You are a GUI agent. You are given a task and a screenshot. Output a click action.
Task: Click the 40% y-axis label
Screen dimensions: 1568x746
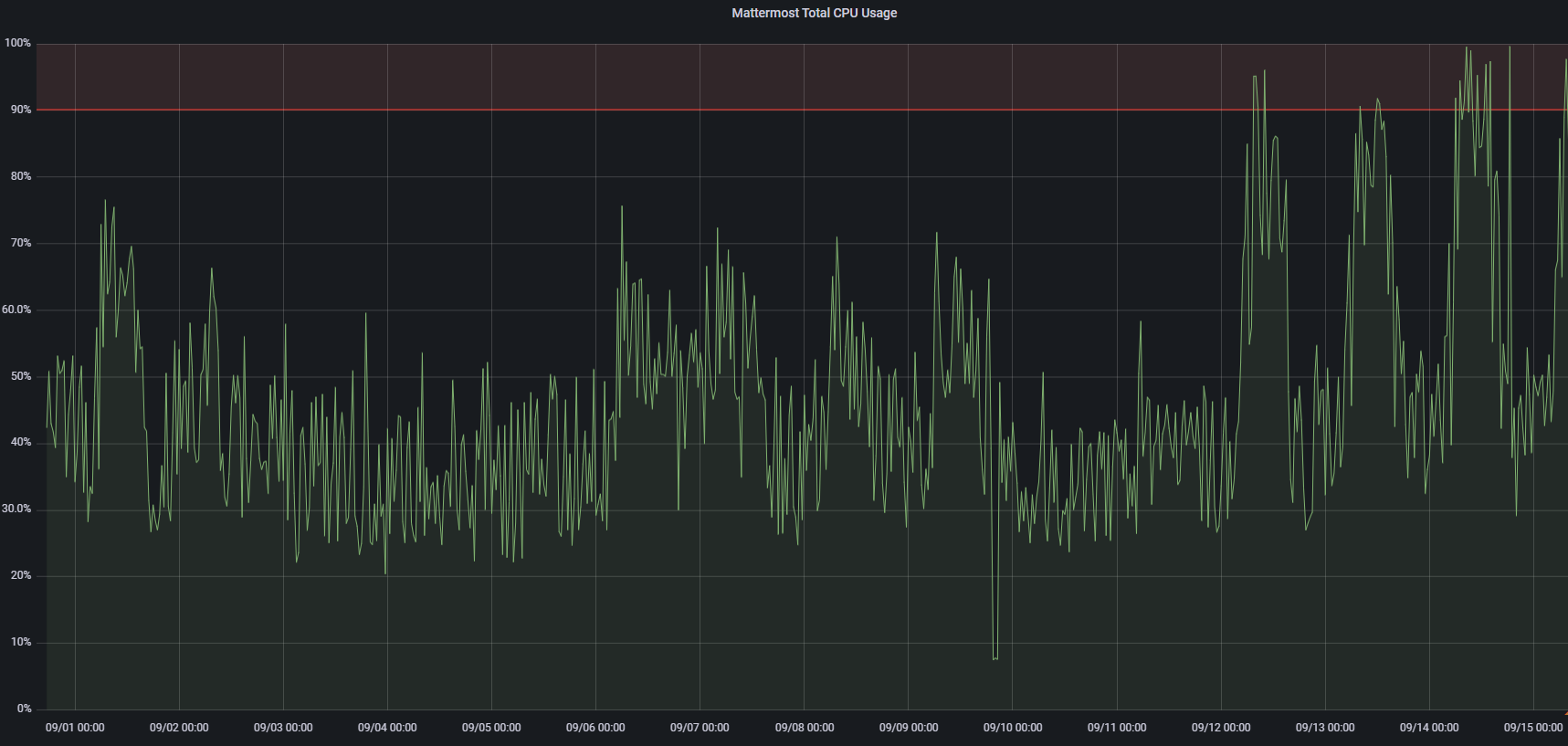[x=20, y=442]
